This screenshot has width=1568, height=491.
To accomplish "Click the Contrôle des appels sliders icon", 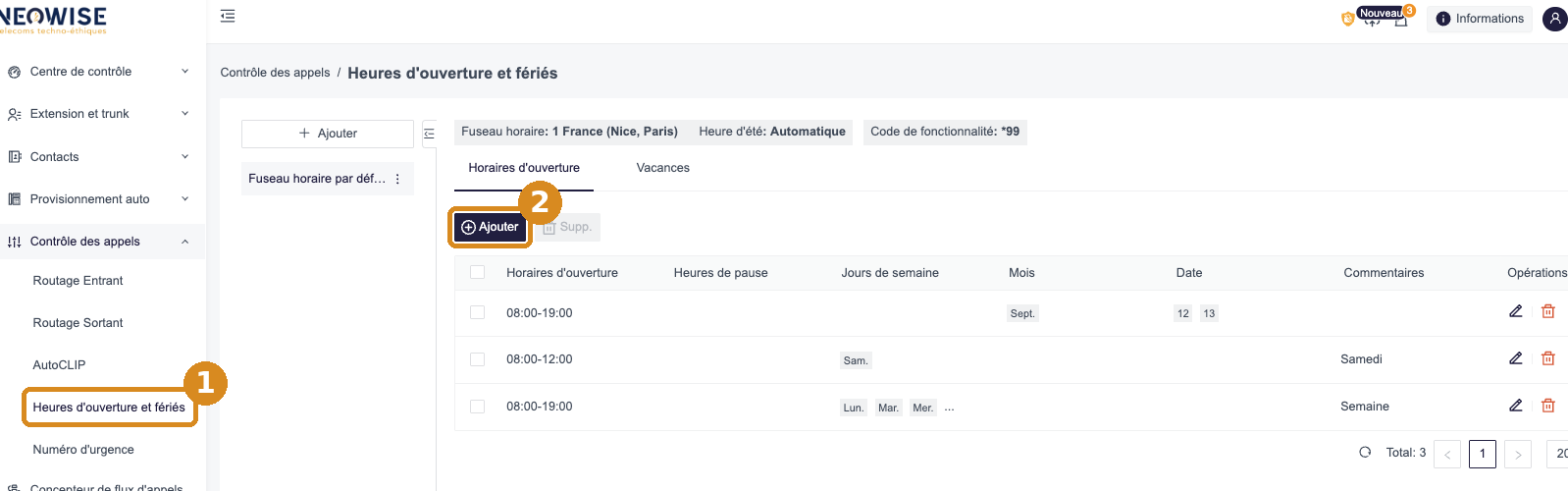I will point(14,242).
